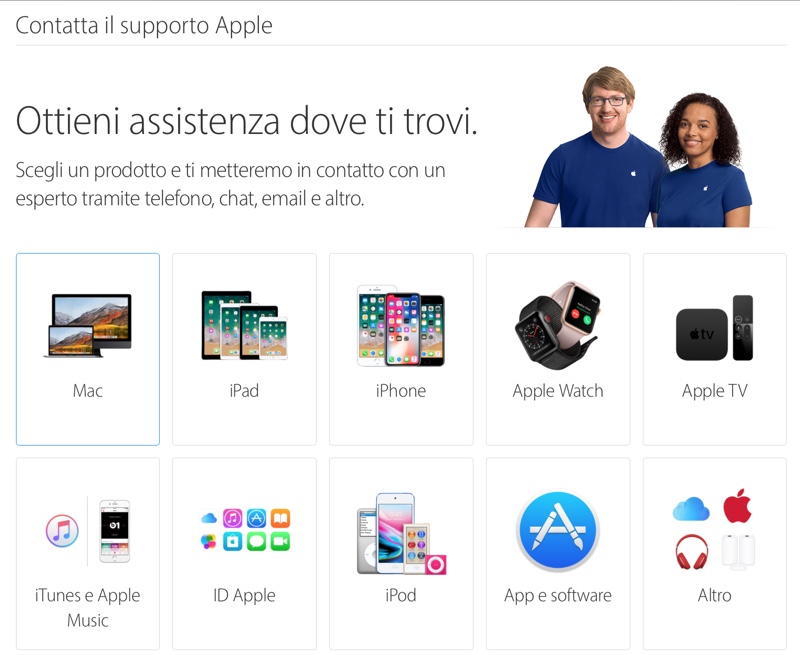Click the ID Apple text label
This screenshot has height=655, width=800.
(x=244, y=595)
